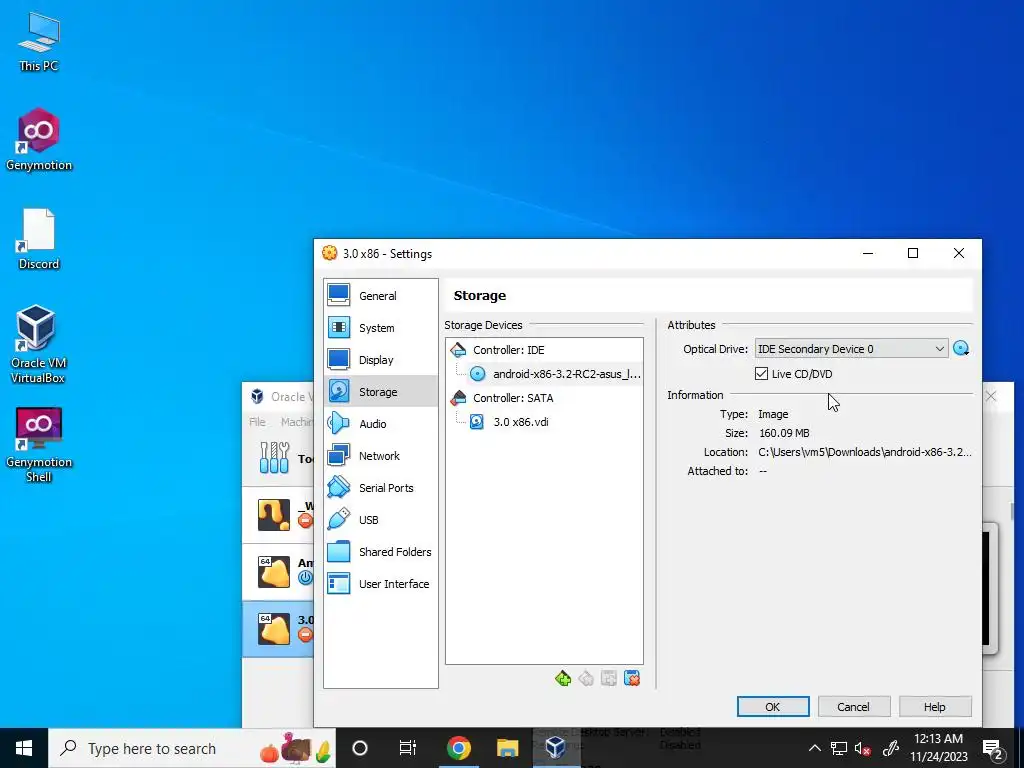Open Audio settings category
Viewport: 1024px width, 768px height.
click(x=381, y=424)
